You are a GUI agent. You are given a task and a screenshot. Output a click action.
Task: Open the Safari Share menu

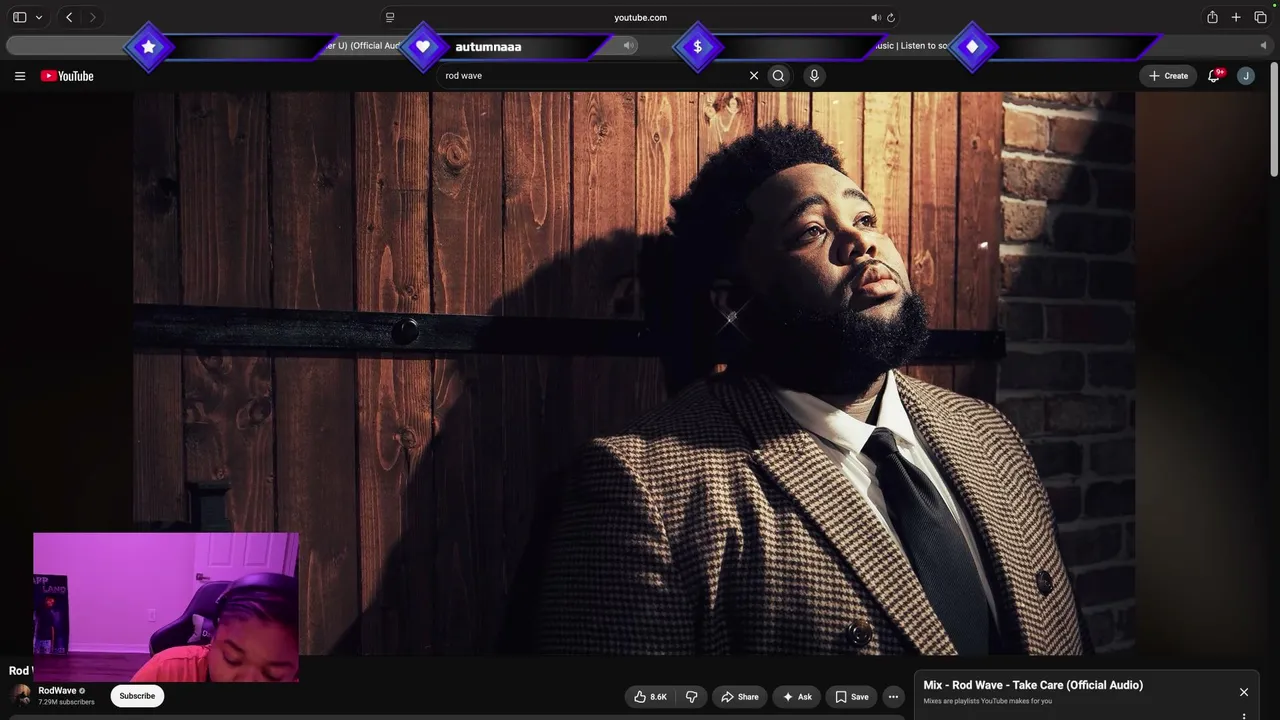tap(1212, 17)
